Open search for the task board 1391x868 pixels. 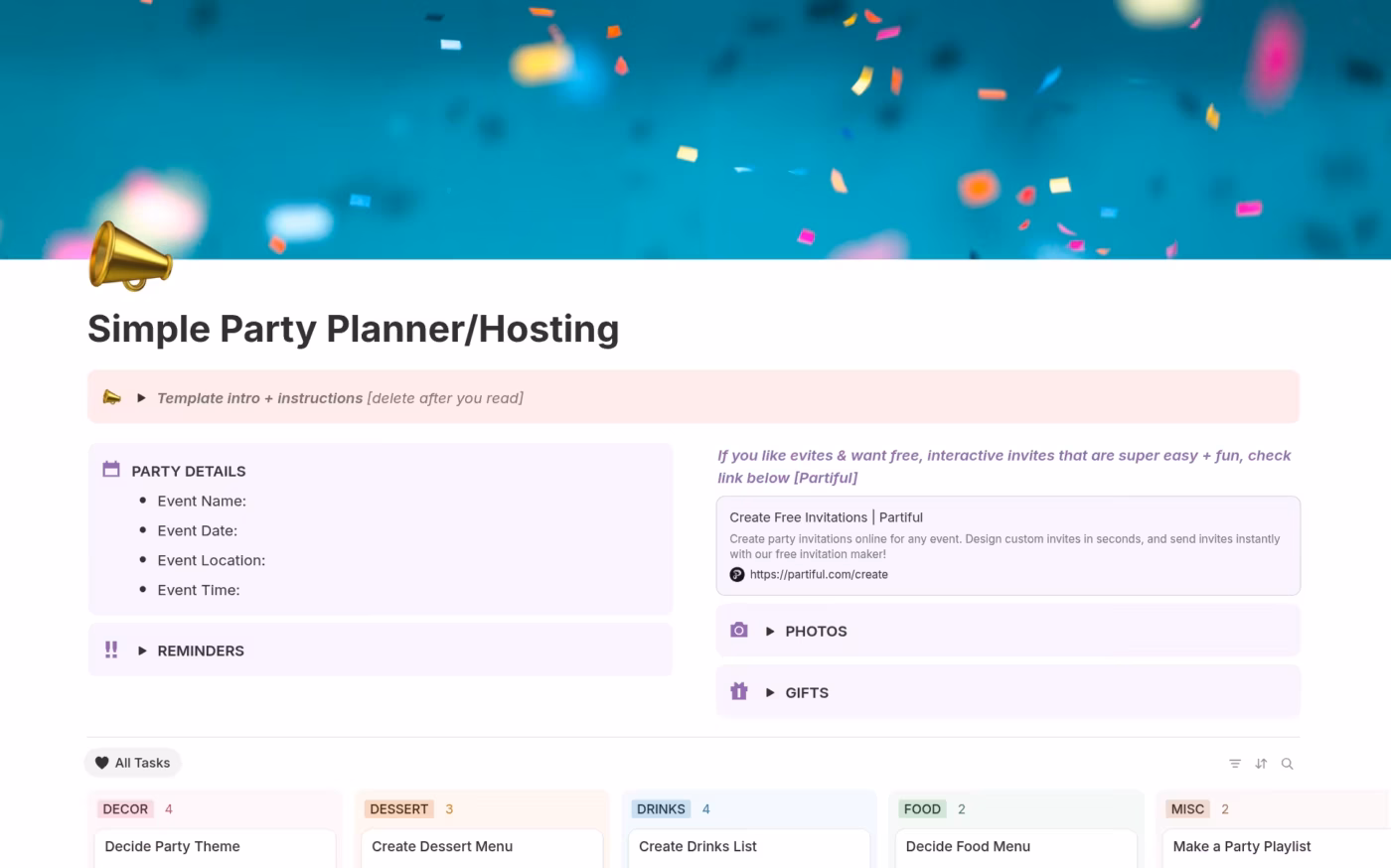(x=1287, y=763)
